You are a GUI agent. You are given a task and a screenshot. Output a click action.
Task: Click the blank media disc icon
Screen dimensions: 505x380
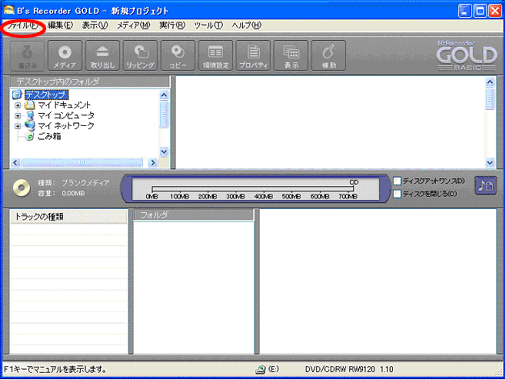(x=22, y=188)
